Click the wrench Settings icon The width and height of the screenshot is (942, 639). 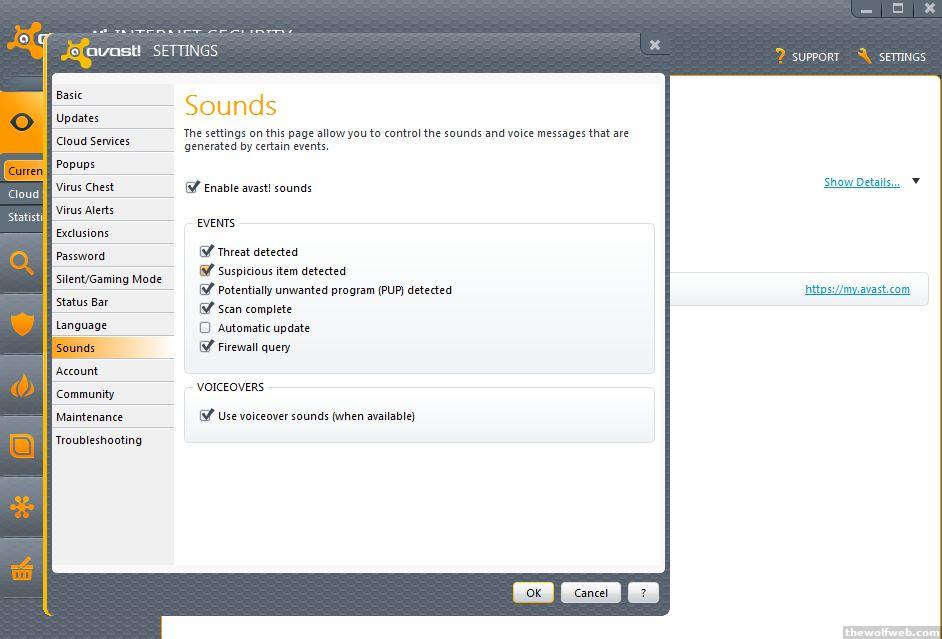865,56
